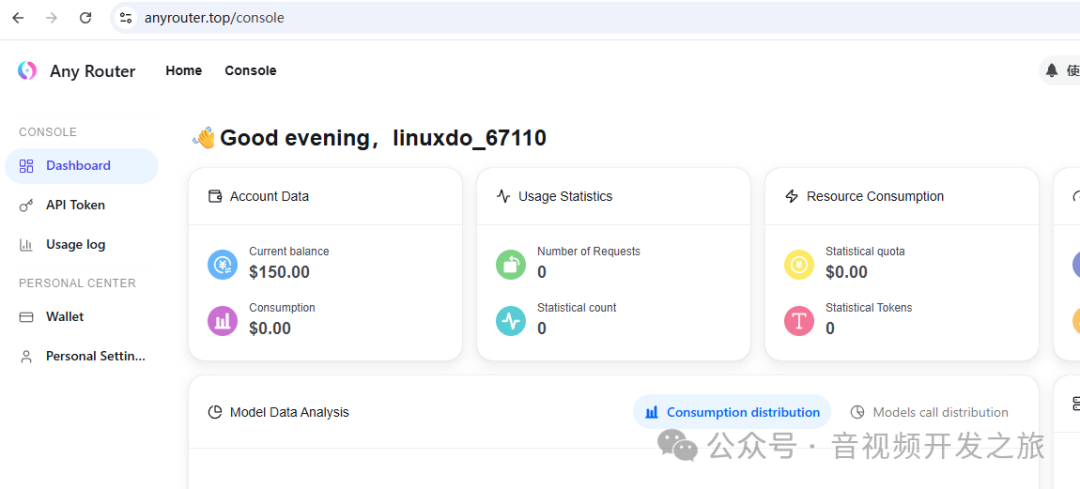The image size is (1080, 489).
Task: Click the notification bell icon
Action: click(1052, 70)
